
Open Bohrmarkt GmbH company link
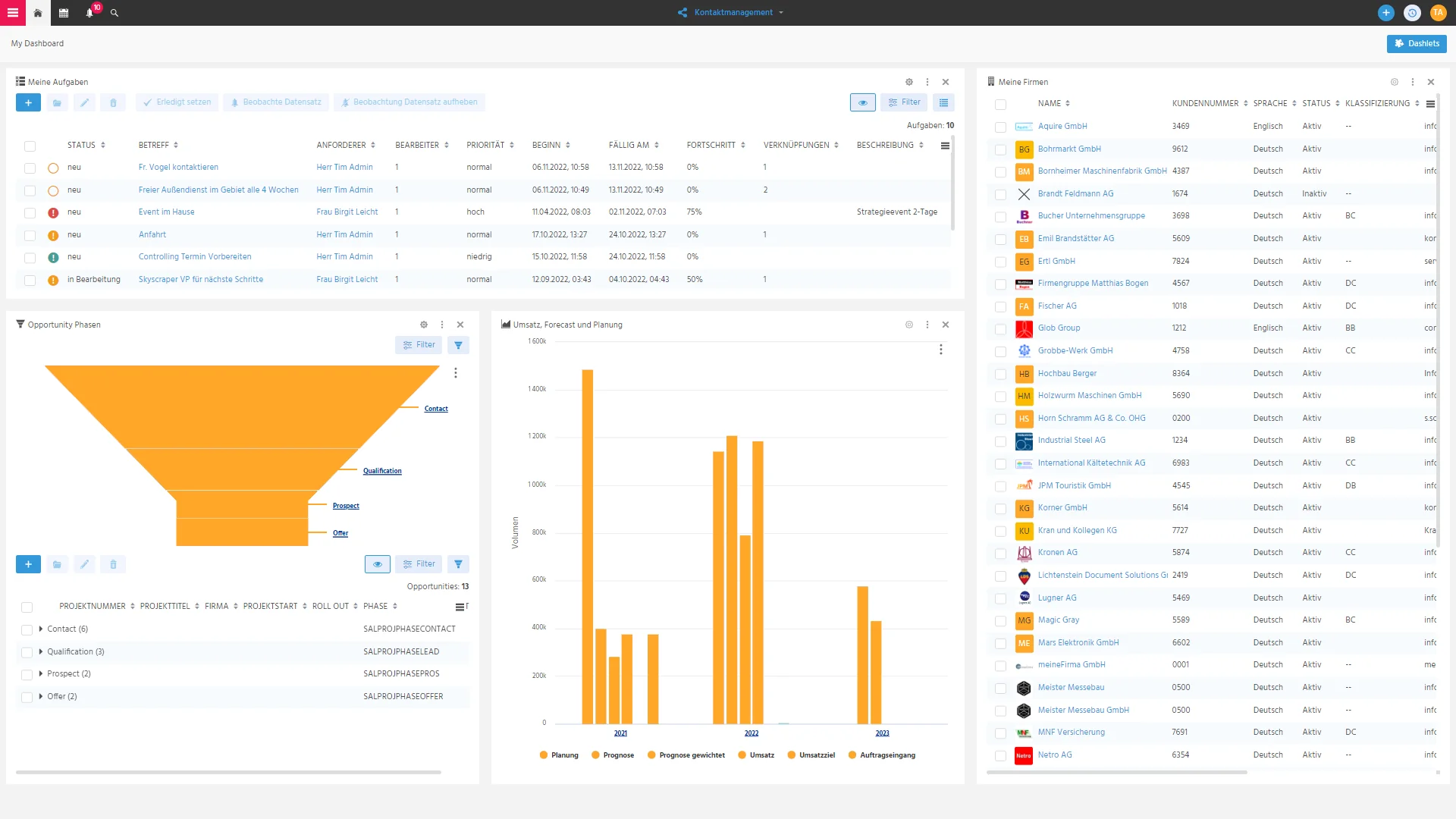coord(1069,149)
